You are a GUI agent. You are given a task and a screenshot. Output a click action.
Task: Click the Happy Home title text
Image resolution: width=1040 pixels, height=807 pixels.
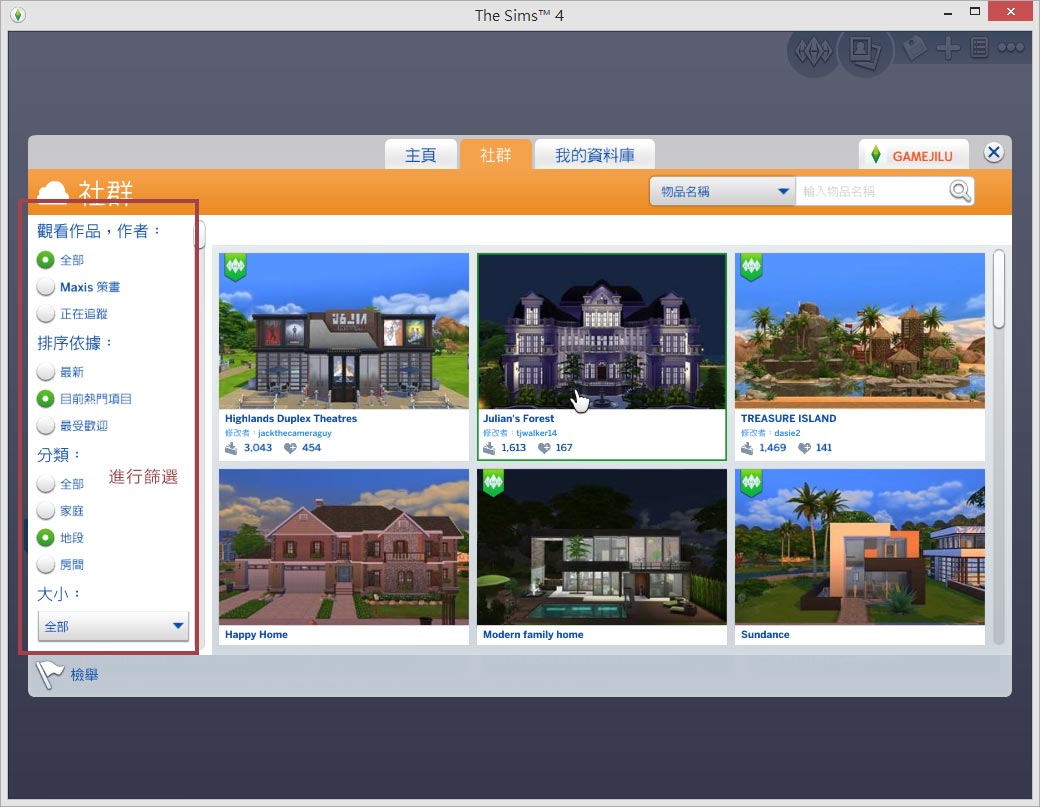click(256, 635)
